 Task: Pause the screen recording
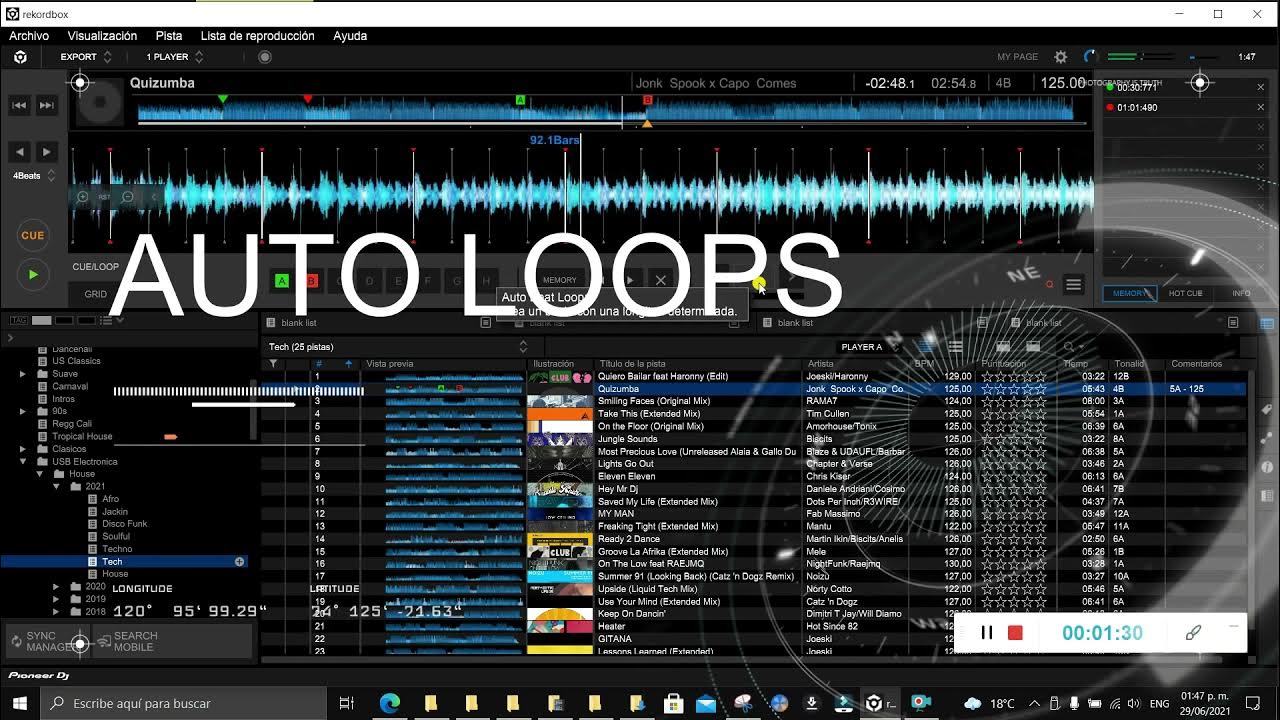pos(987,632)
